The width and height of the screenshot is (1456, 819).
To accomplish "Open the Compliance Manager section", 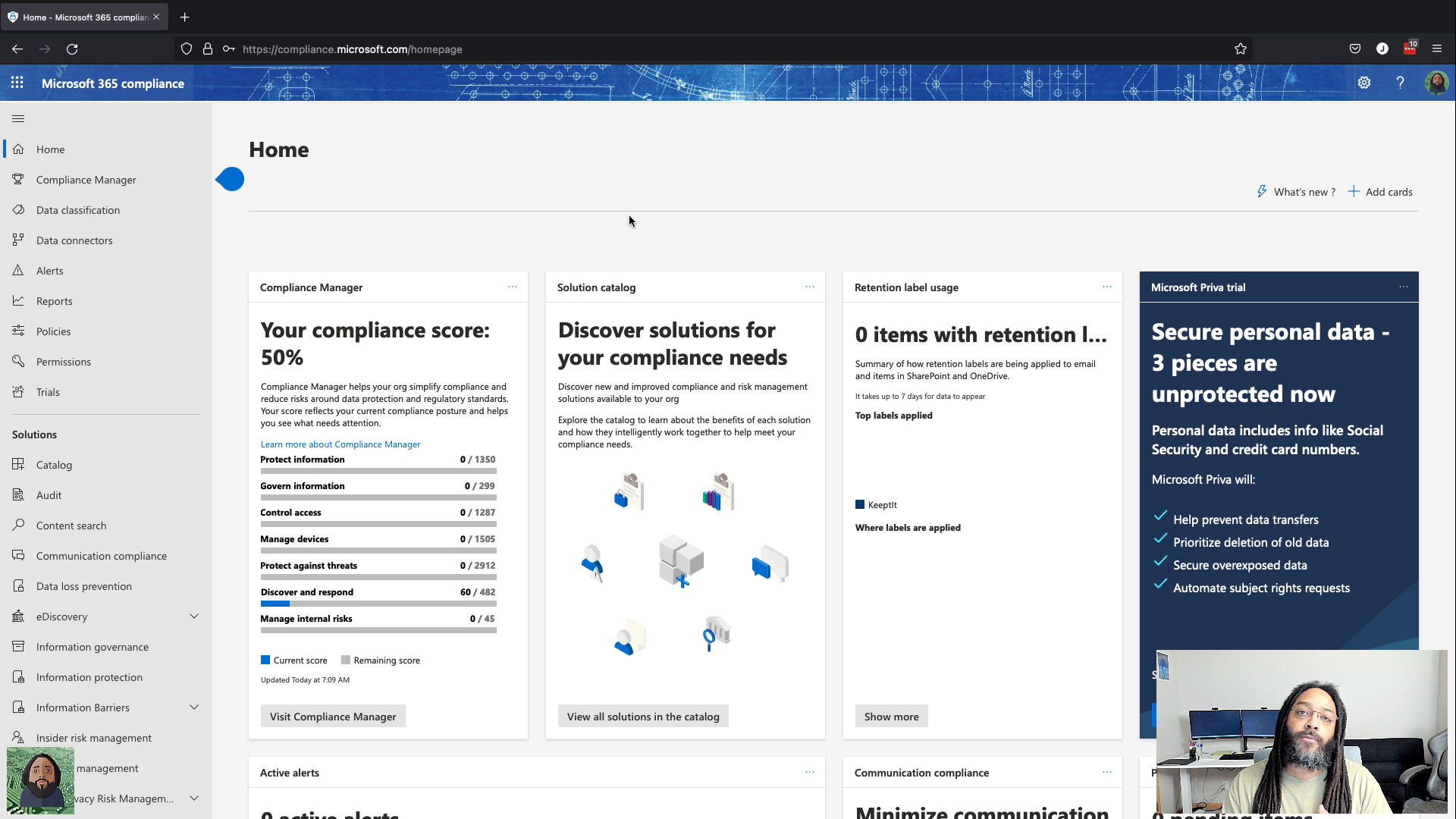I will coord(86,179).
